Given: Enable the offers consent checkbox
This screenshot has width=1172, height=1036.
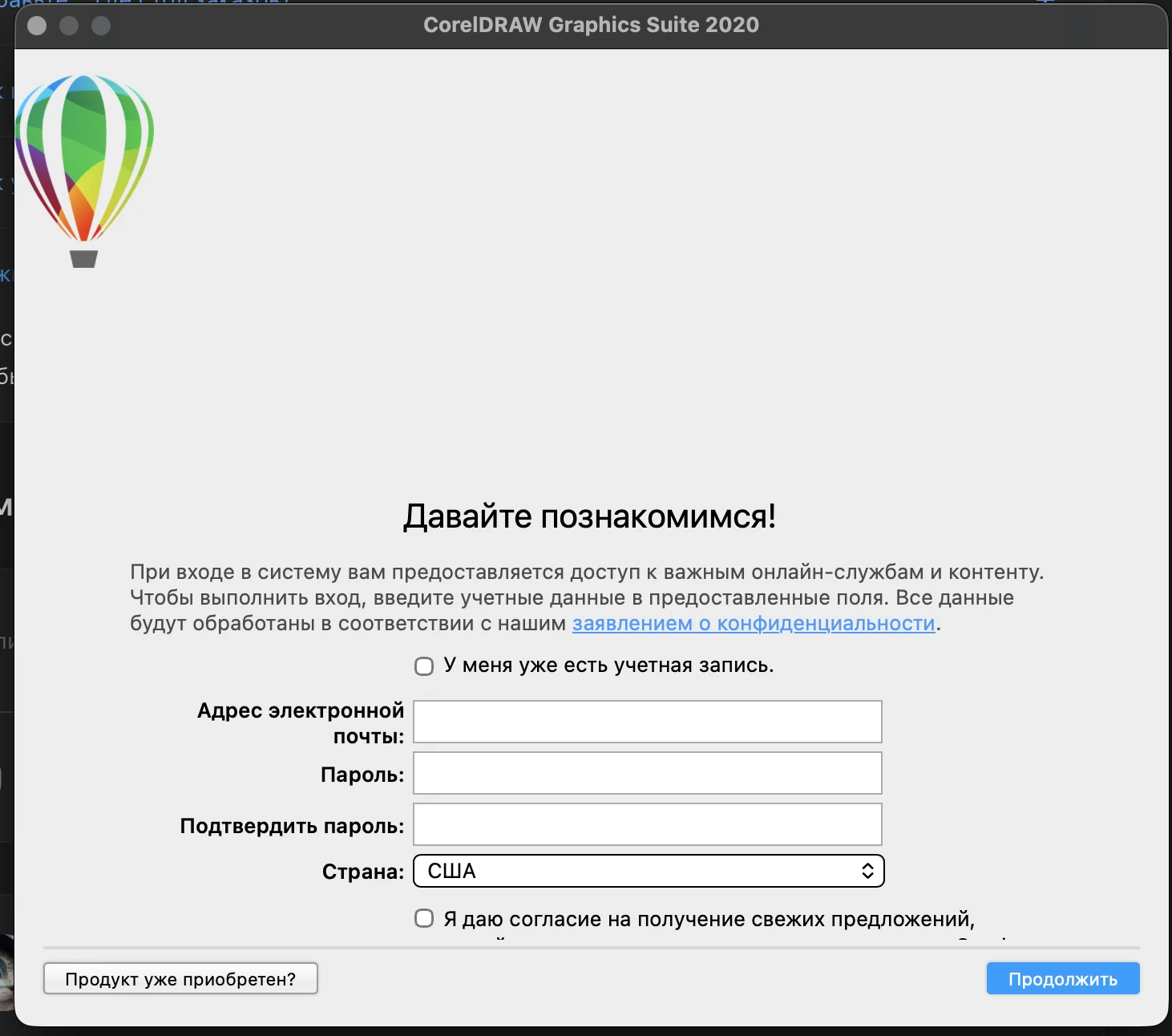Looking at the screenshot, I should (x=424, y=919).
